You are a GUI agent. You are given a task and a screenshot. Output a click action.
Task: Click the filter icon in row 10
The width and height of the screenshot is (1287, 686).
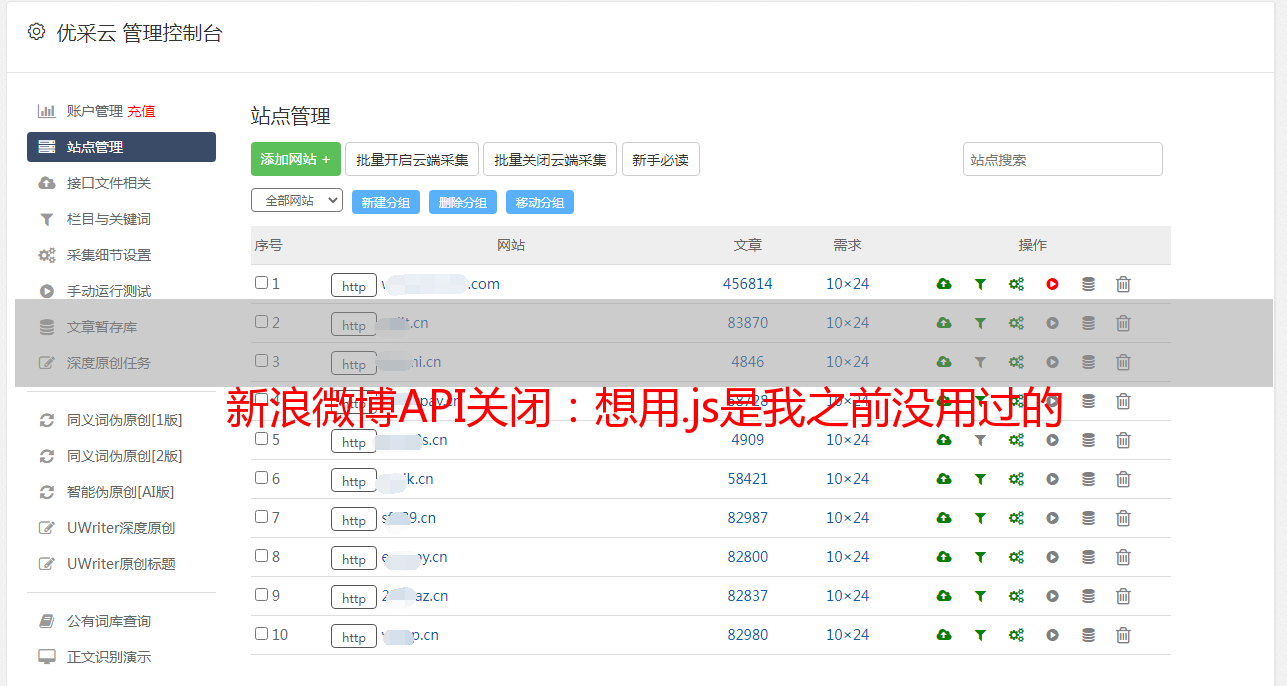point(980,635)
